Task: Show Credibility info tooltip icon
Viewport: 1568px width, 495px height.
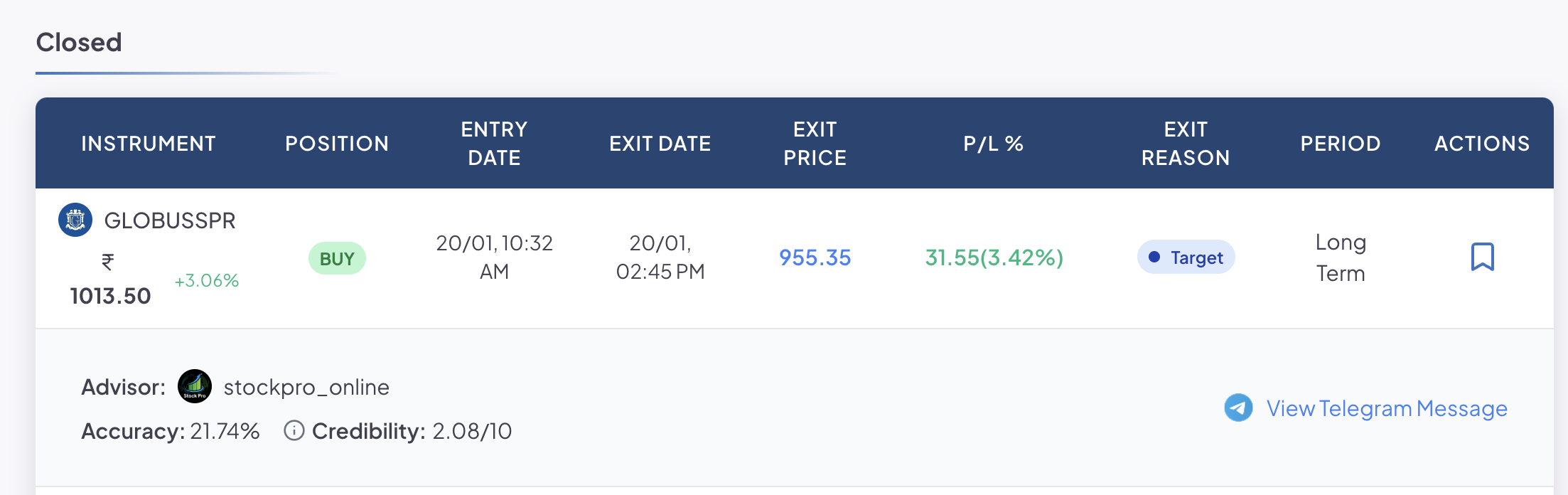Action: point(294,430)
